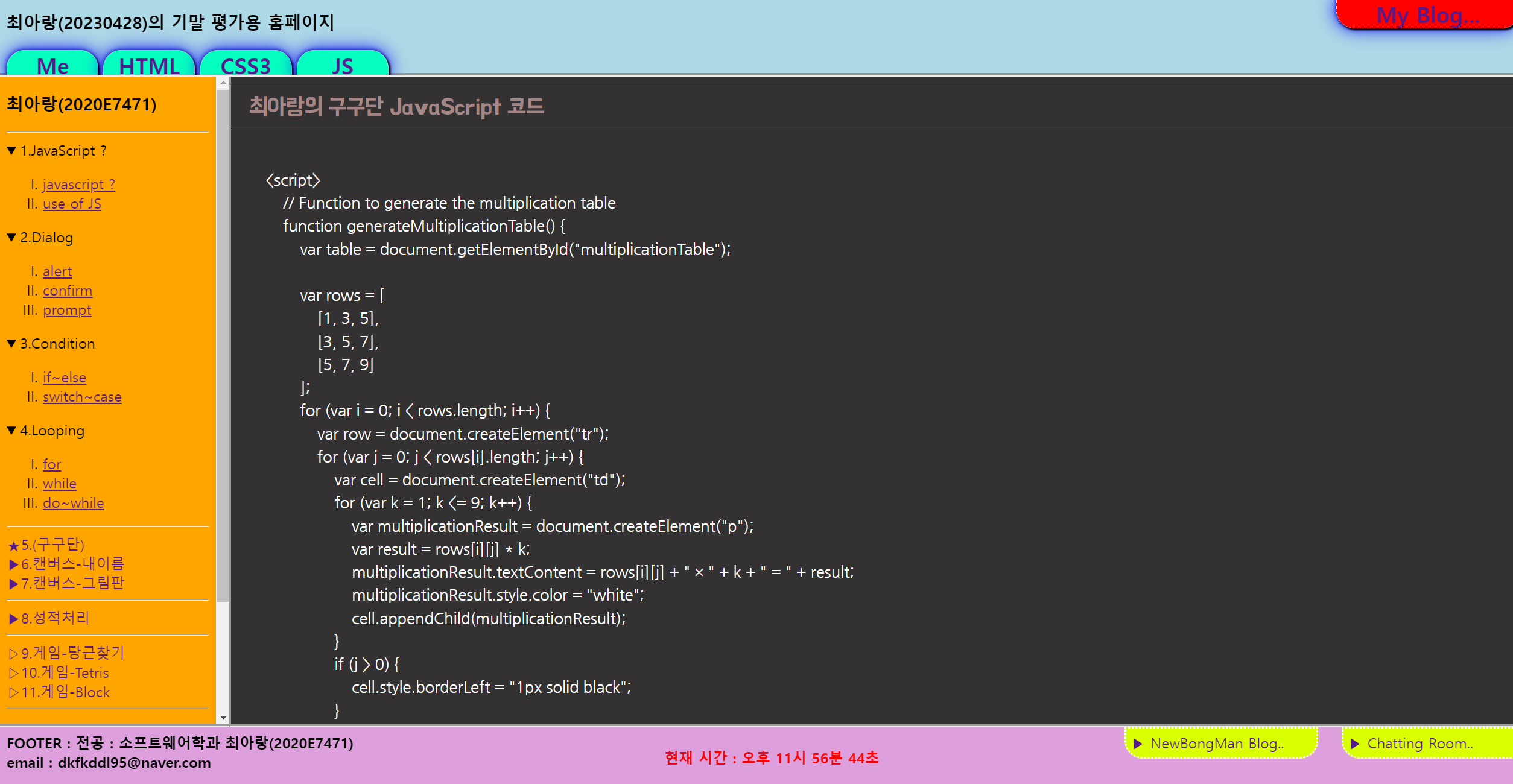This screenshot has height=784, width=1513.
Task: Collapse the 2.Dialog section
Action: [x=11, y=238]
